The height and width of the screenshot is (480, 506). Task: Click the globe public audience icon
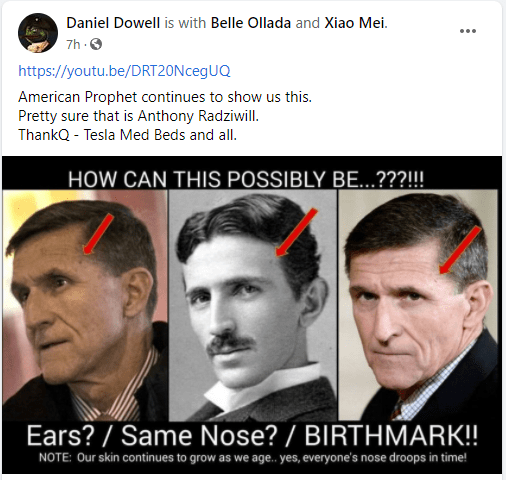(x=96, y=44)
